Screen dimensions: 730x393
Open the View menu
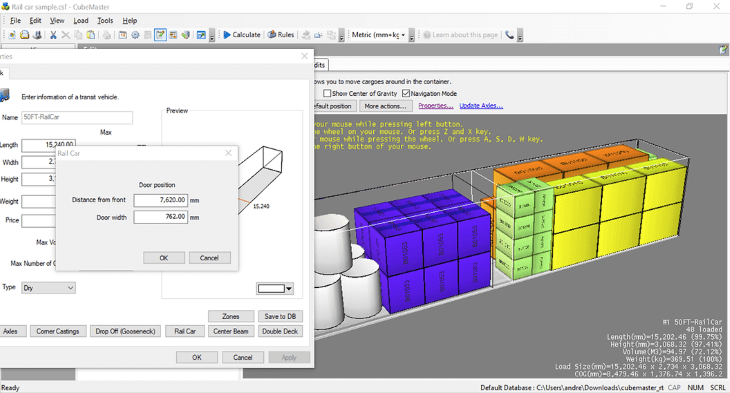[57, 20]
